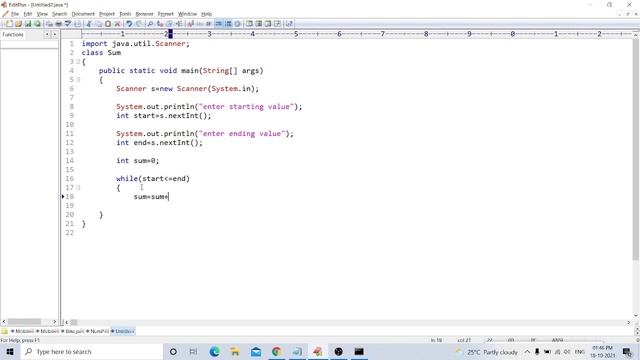Click the folder icon beside the document tabs

coord(4,331)
